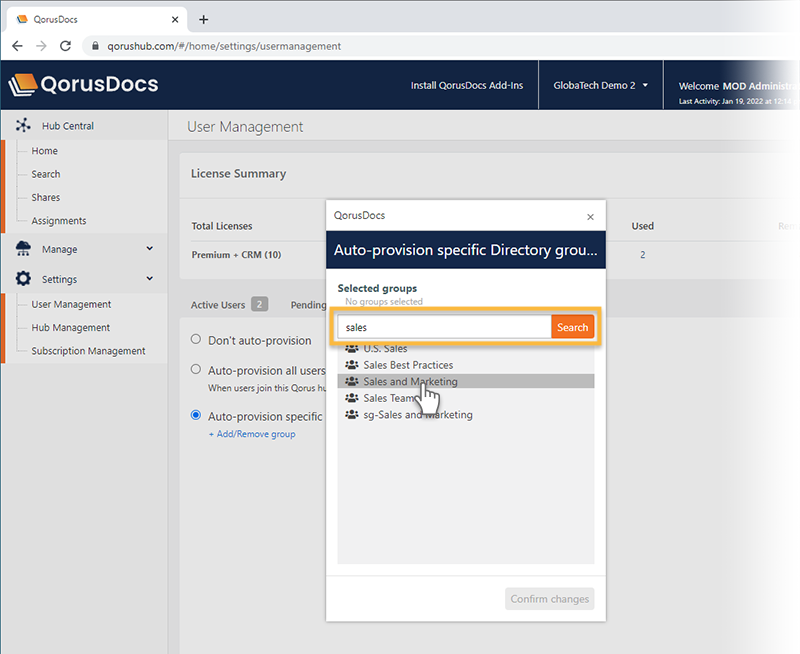Choose Sales Best Practices from results
800x654 pixels.
click(x=408, y=365)
